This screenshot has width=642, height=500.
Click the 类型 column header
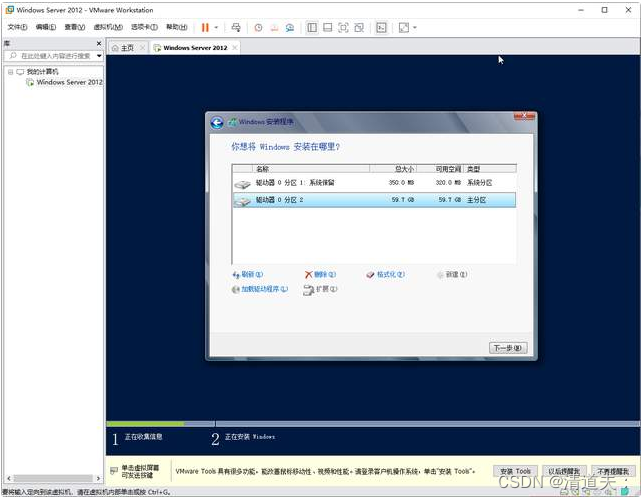point(490,169)
